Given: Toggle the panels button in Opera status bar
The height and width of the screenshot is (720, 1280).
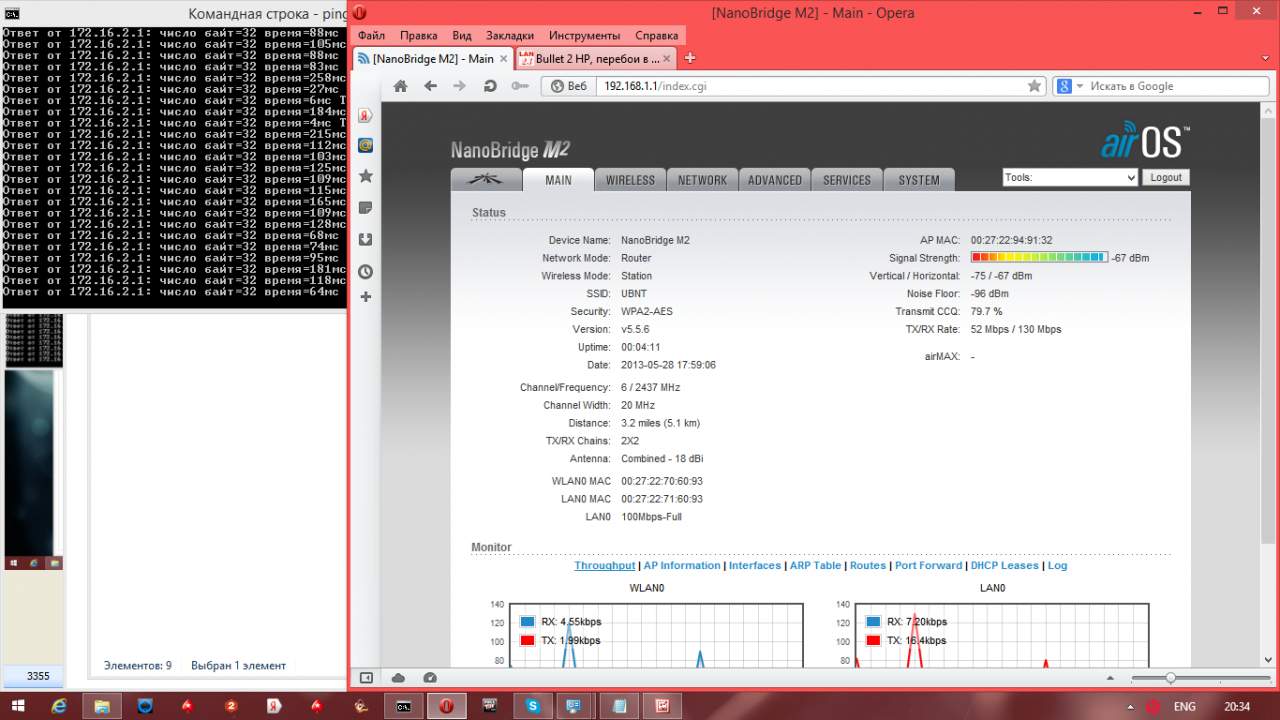Looking at the screenshot, I should coord(366,678).
